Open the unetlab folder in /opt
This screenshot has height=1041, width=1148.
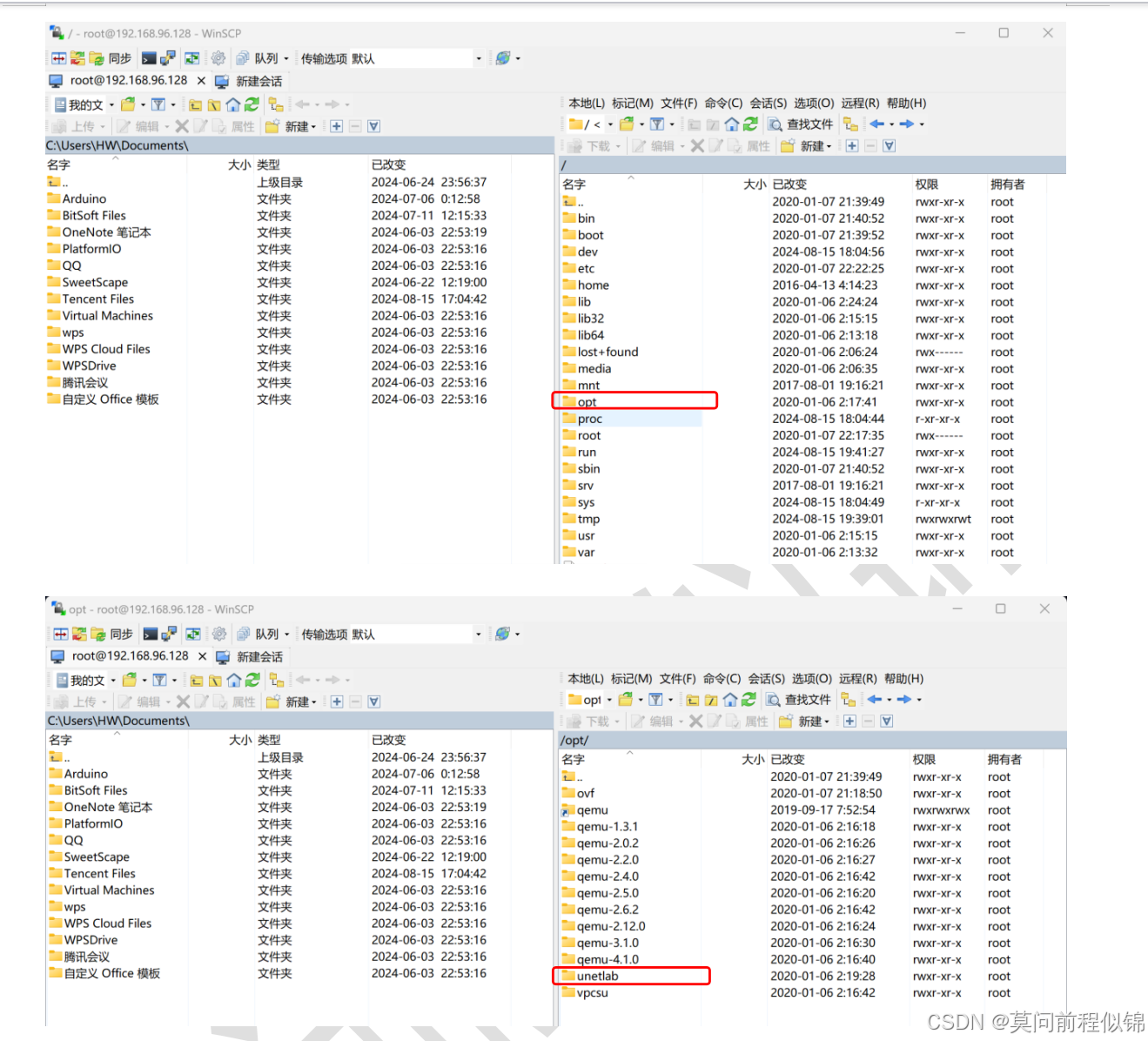[x=596, y=976]
